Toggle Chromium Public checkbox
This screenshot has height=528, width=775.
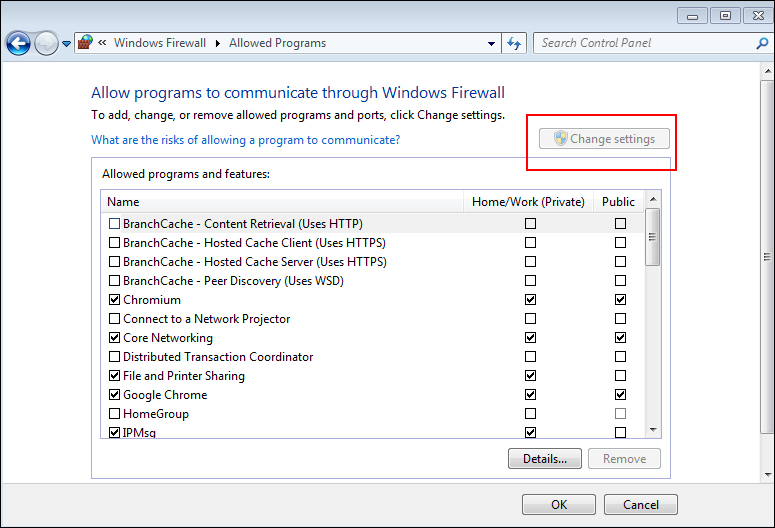tap(620, 300)
